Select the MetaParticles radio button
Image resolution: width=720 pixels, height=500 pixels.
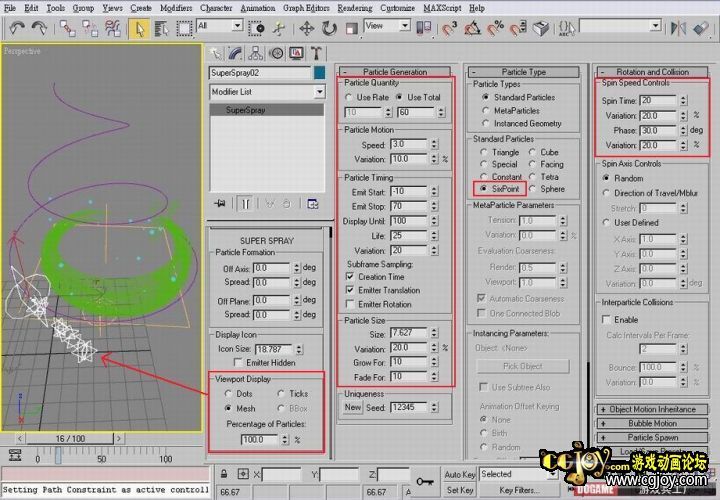tap(486, 111)
